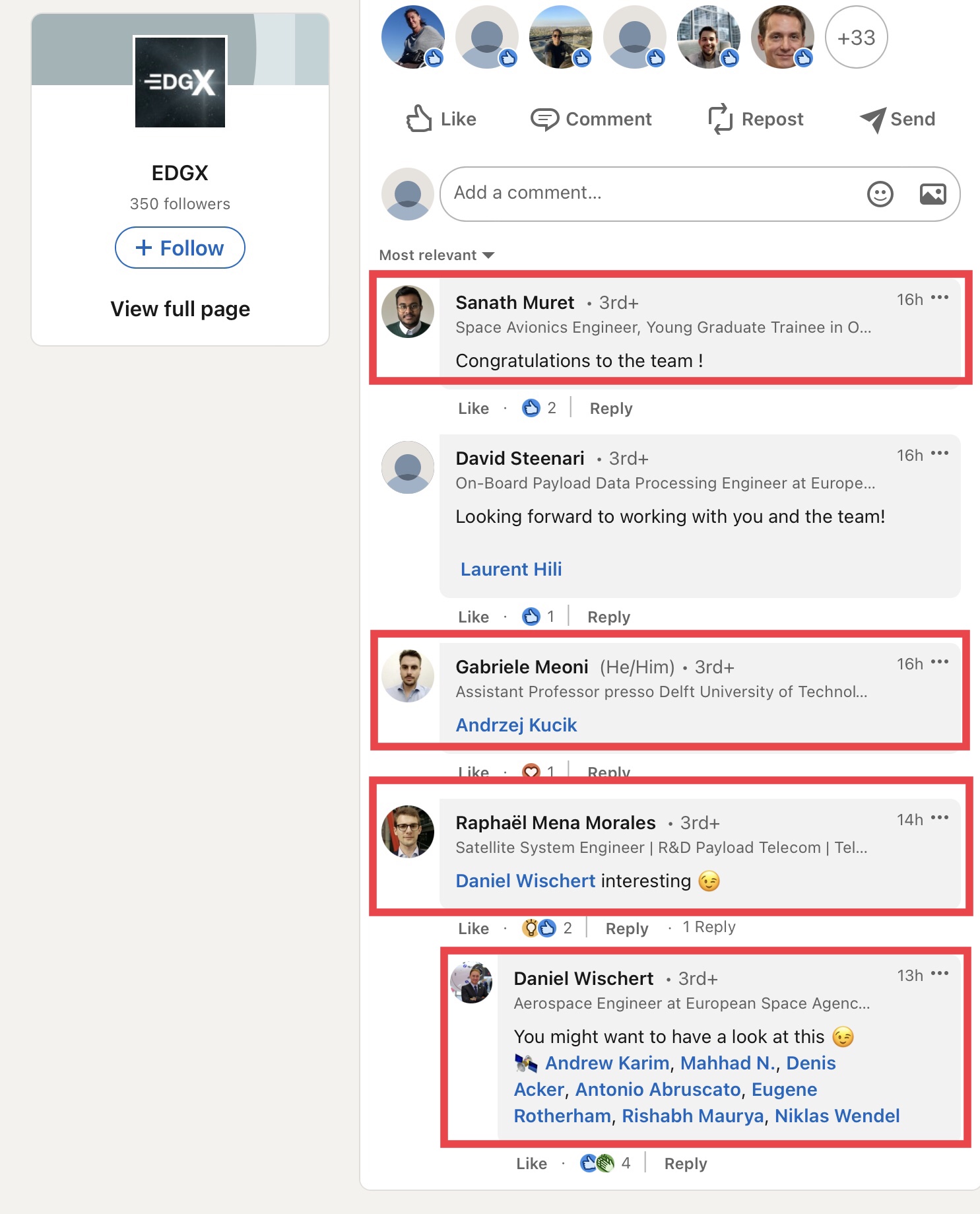Open the Laurent Hili mention link
Image resolution: width=980 pixels, height=1214 pixels.
(x=511, y=569)
